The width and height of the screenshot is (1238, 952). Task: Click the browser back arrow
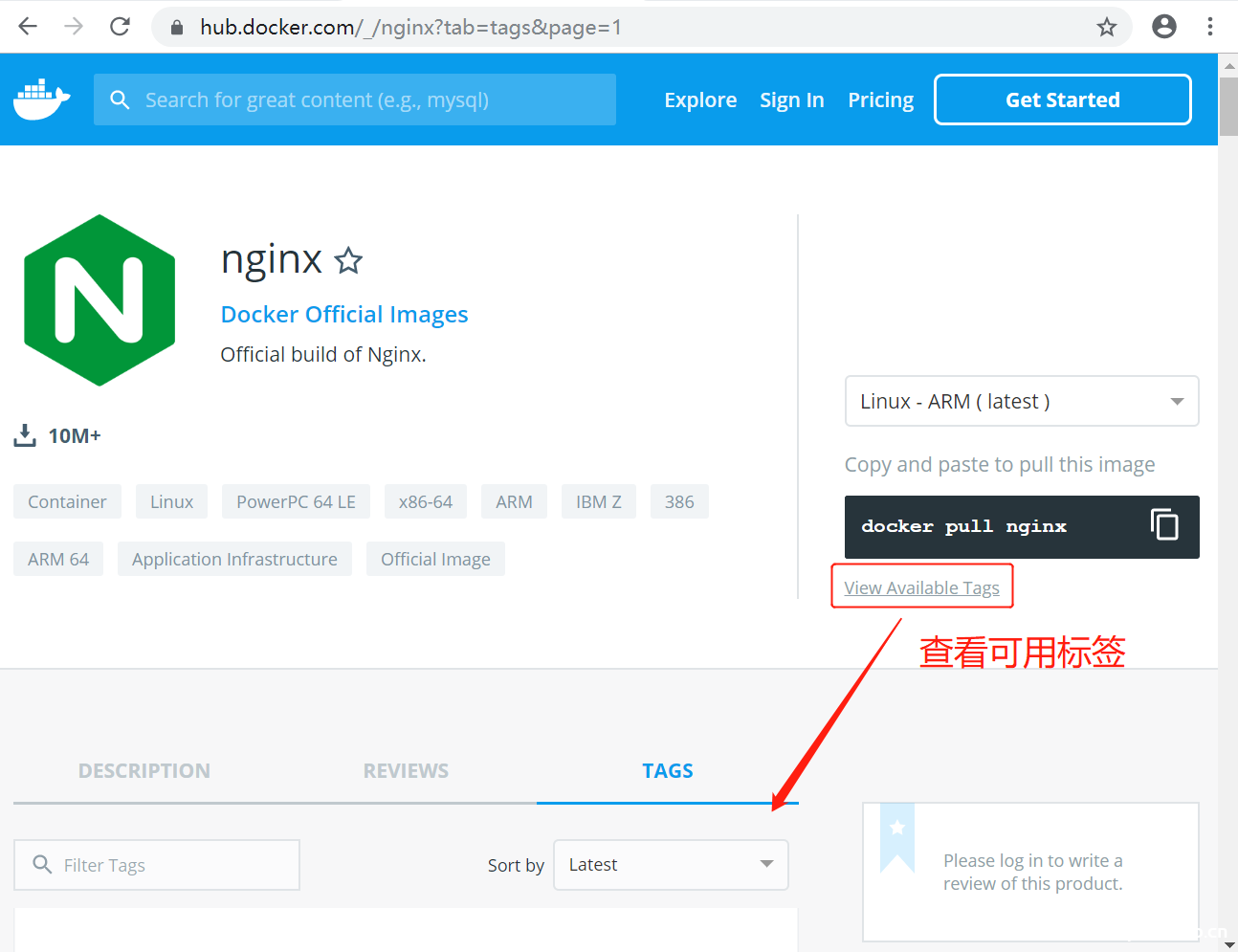tap(28, 26)
